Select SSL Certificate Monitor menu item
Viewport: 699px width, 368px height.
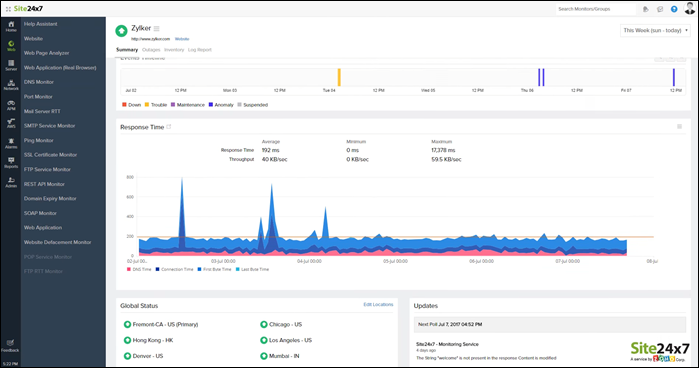[50, 155]
